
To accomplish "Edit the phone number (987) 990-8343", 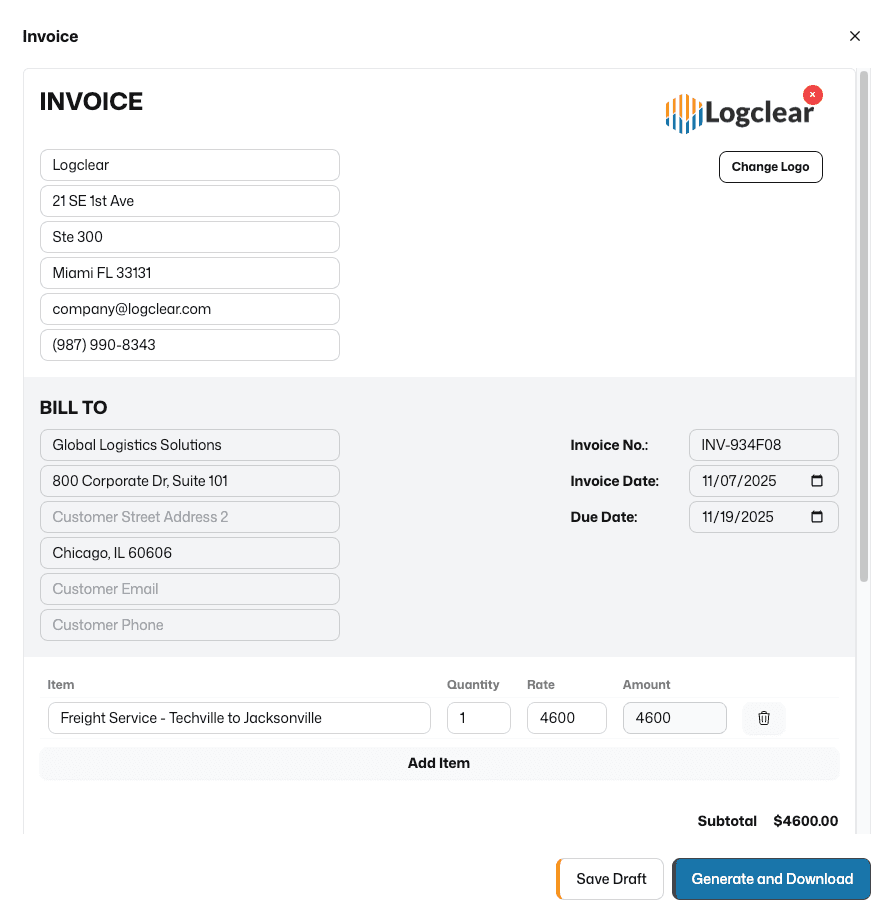I will tap(189, 345).
